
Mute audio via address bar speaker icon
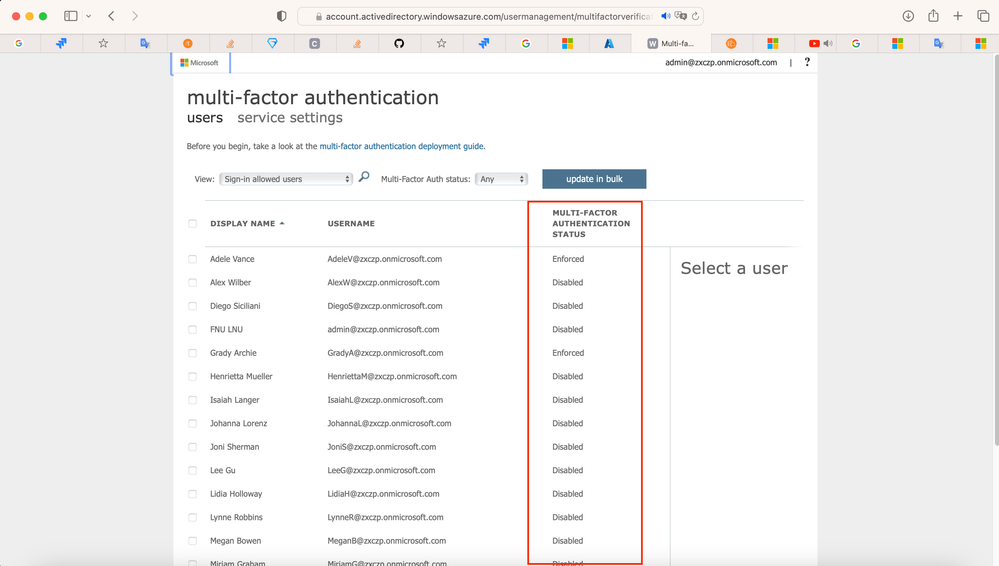pos(666,16)
